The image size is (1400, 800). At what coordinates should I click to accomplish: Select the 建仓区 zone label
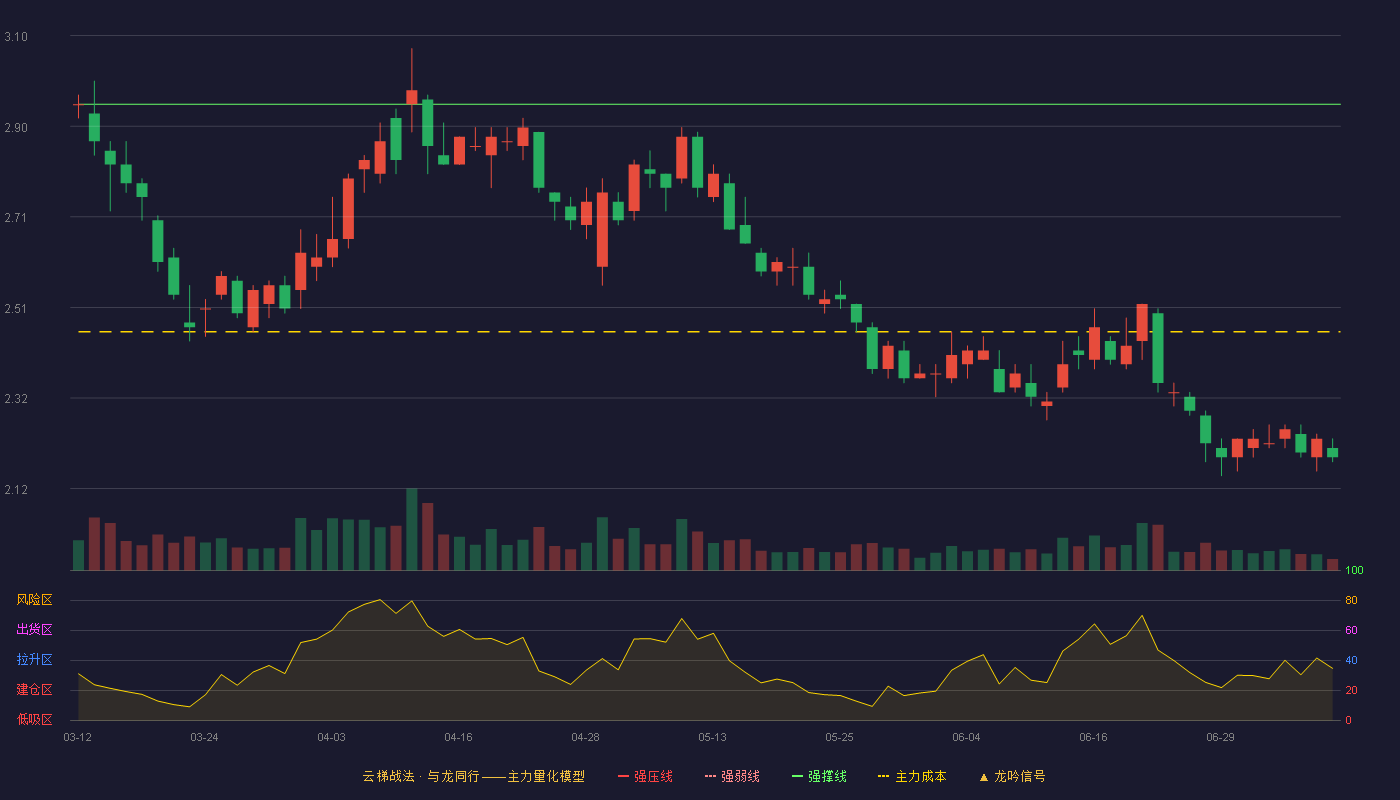pos(34,690)
